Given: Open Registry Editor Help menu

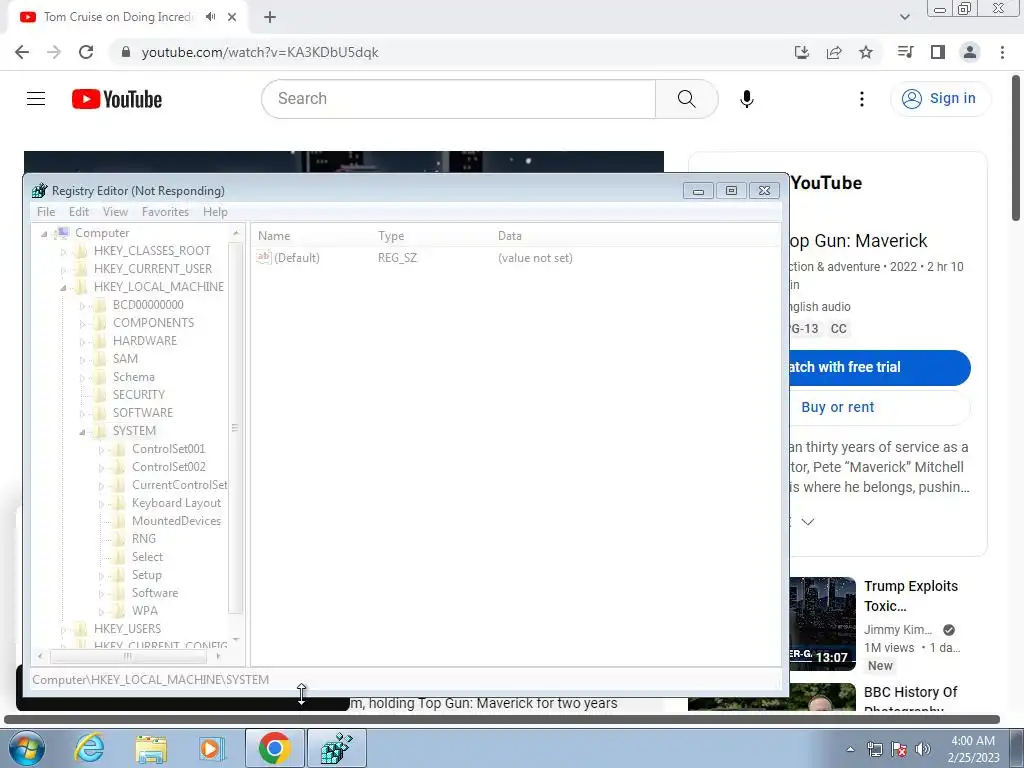Looking at the screenshot, I should pos(215,212).
